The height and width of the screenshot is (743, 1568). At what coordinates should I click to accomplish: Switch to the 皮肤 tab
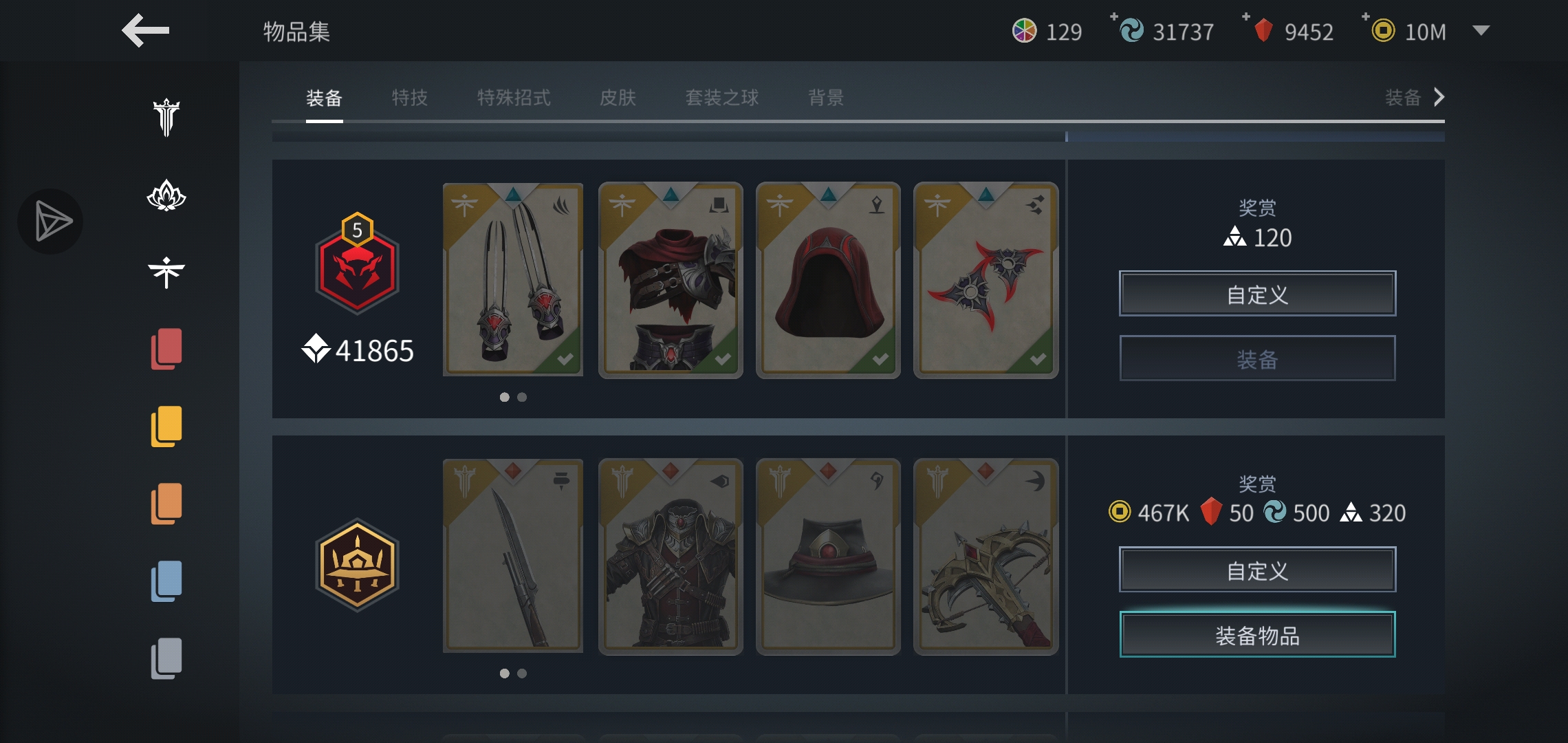pyautogui.click(x=618, y=98)
